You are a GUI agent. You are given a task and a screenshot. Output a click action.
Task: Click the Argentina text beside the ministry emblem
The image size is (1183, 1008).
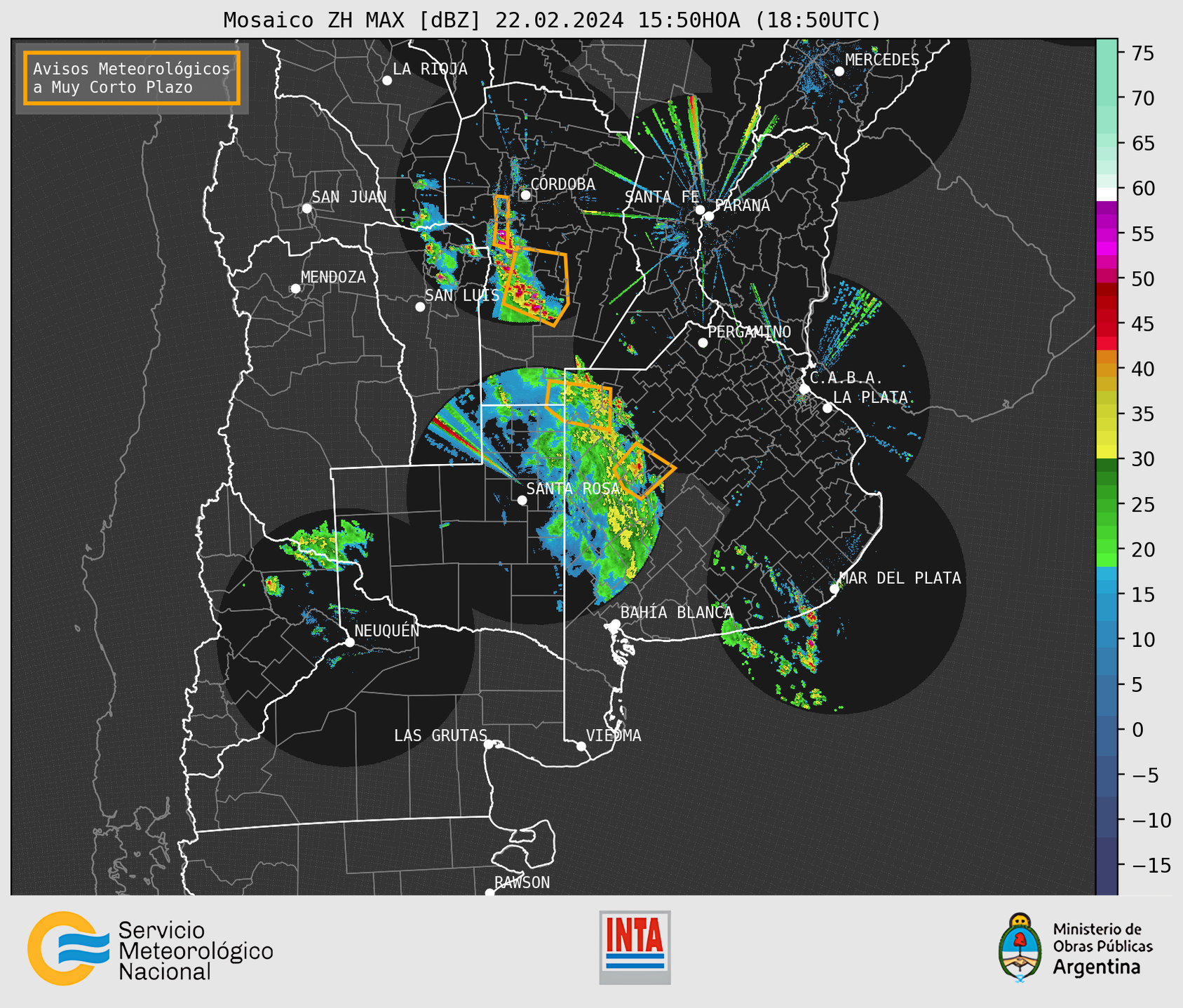[x=1096, y=967]
